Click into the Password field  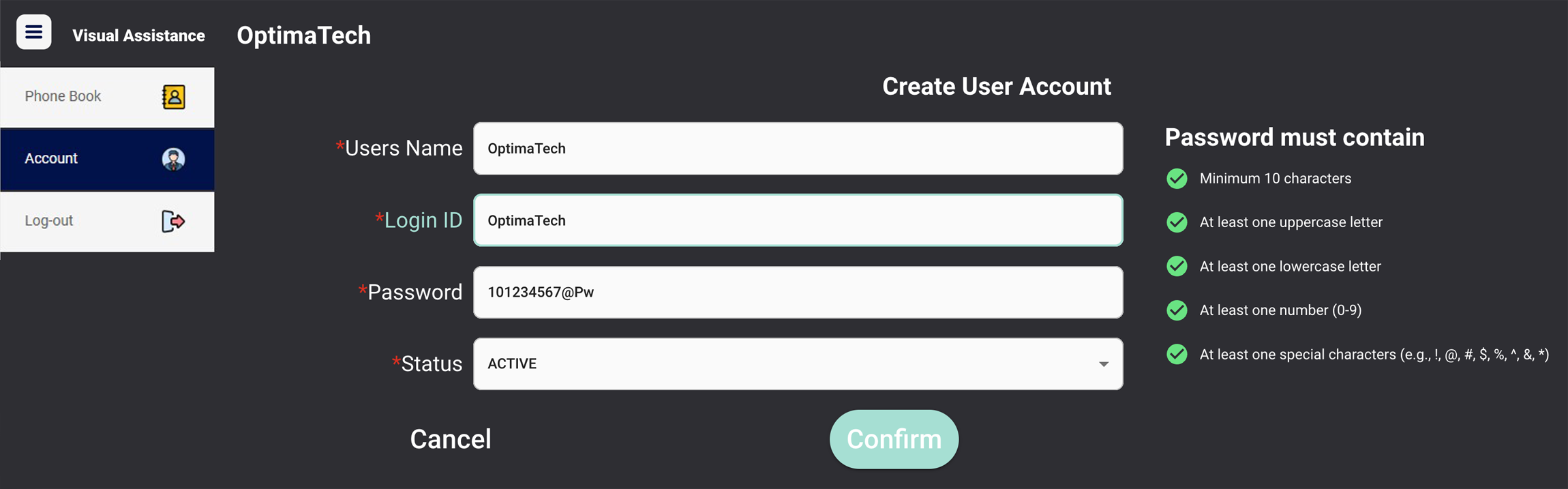pos(798,292)
